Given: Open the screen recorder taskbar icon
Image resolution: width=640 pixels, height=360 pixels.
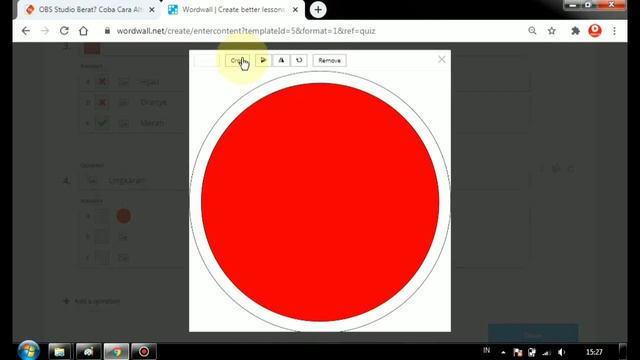Looking at the screenshot, I should tap(144, 351).
